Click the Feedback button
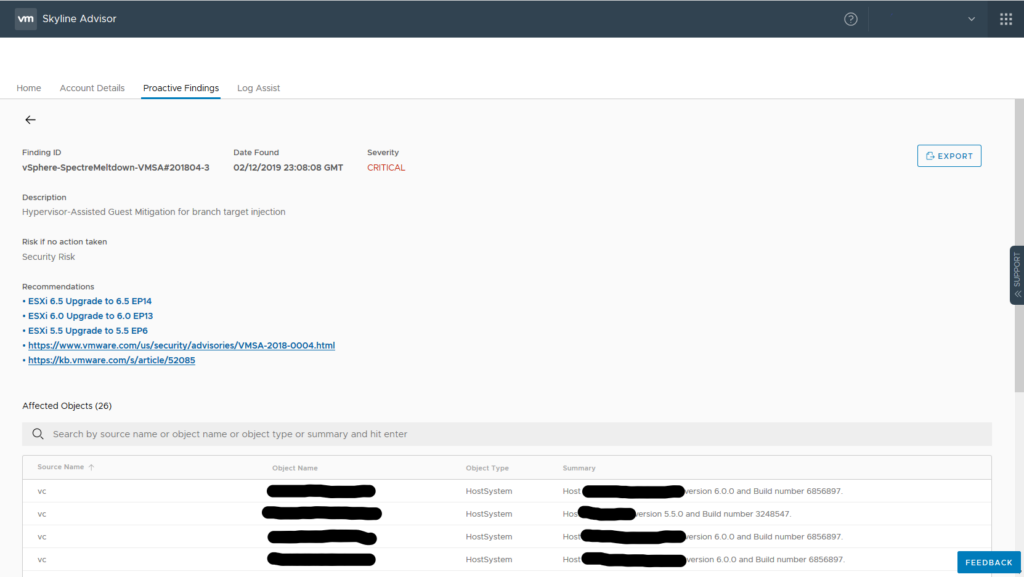 tap(989, 562)
